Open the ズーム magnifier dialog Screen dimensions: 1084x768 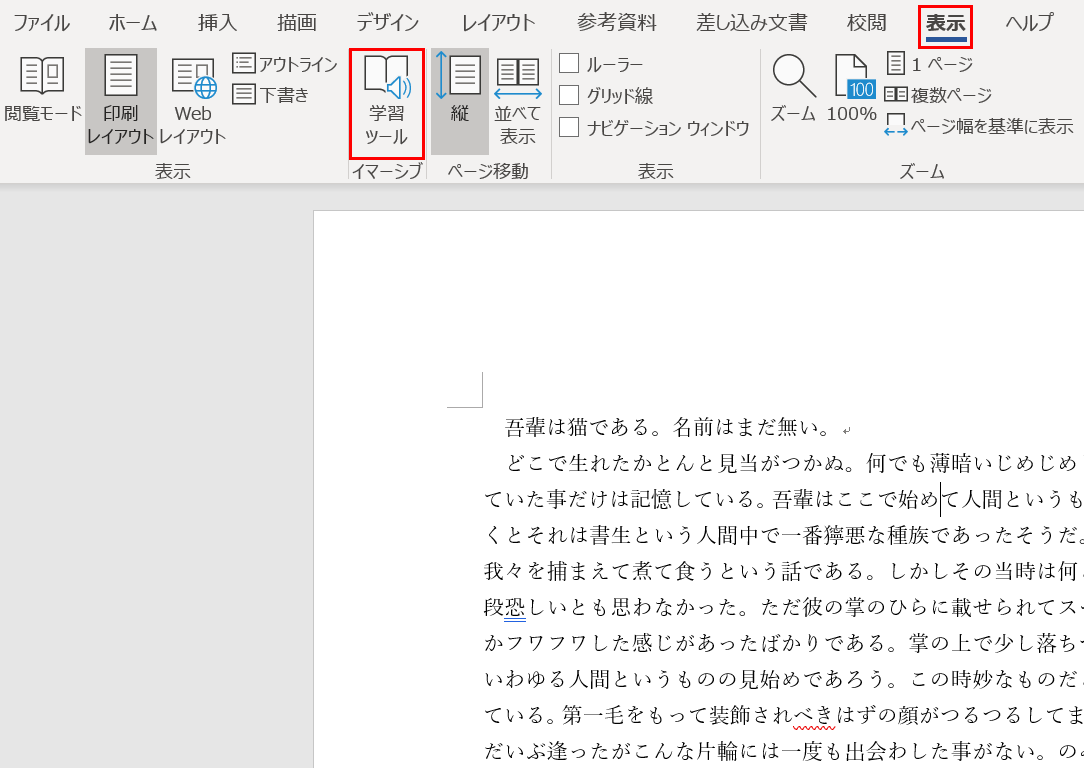pos(793,88)
